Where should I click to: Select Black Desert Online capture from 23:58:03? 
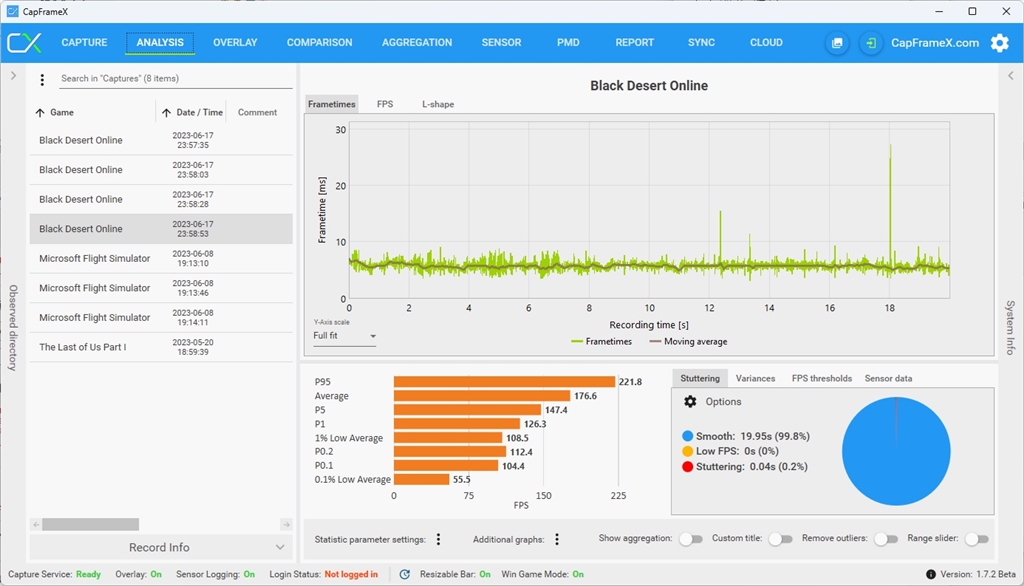[161, 170]
